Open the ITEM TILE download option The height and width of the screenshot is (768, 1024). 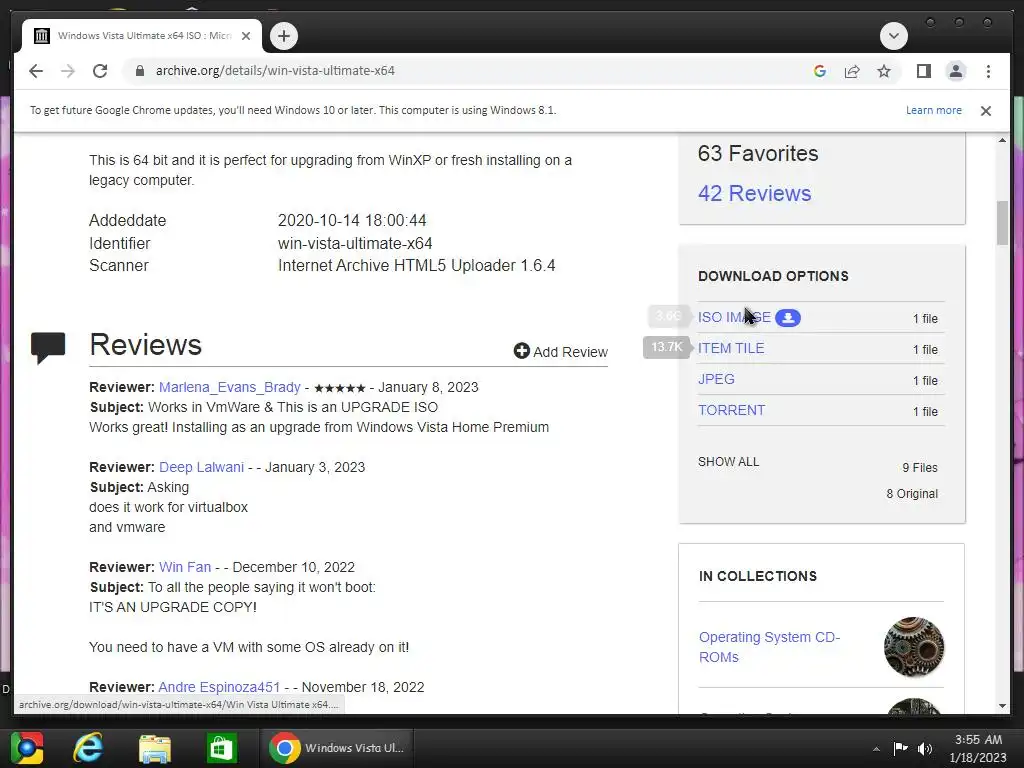pos(731,348)
